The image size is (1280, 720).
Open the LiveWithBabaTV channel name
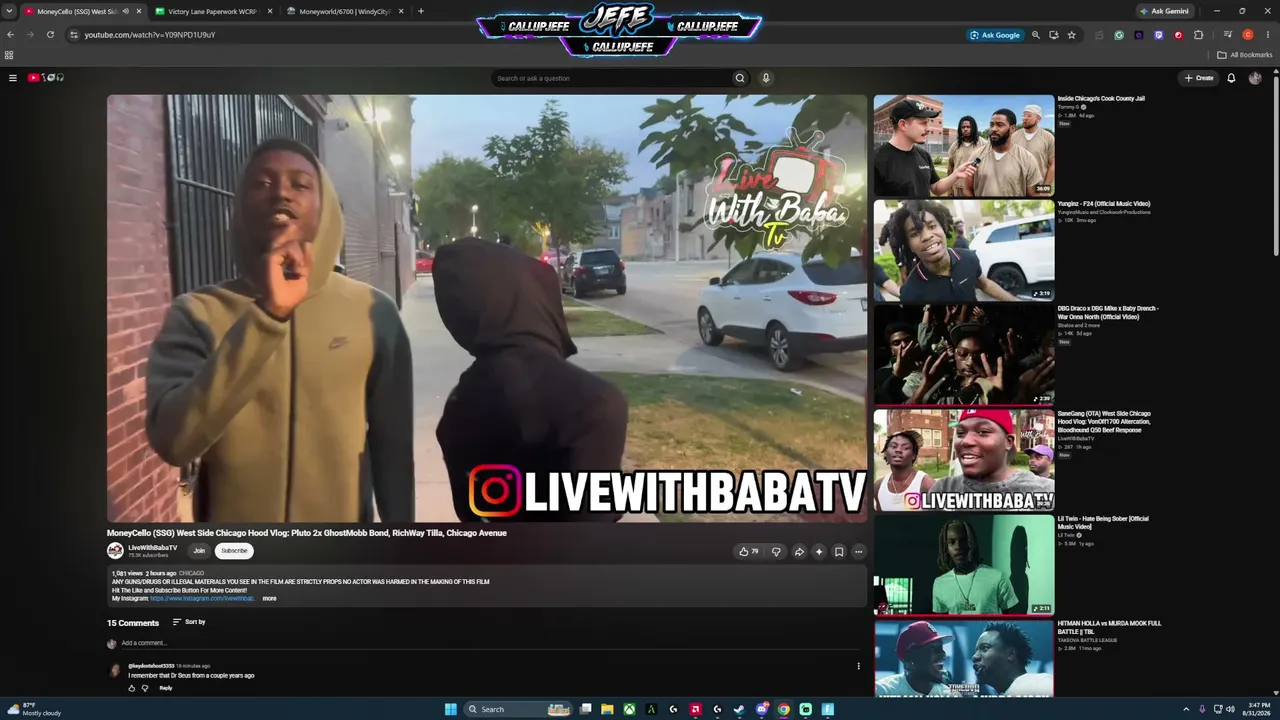click(x=153, y=548)
